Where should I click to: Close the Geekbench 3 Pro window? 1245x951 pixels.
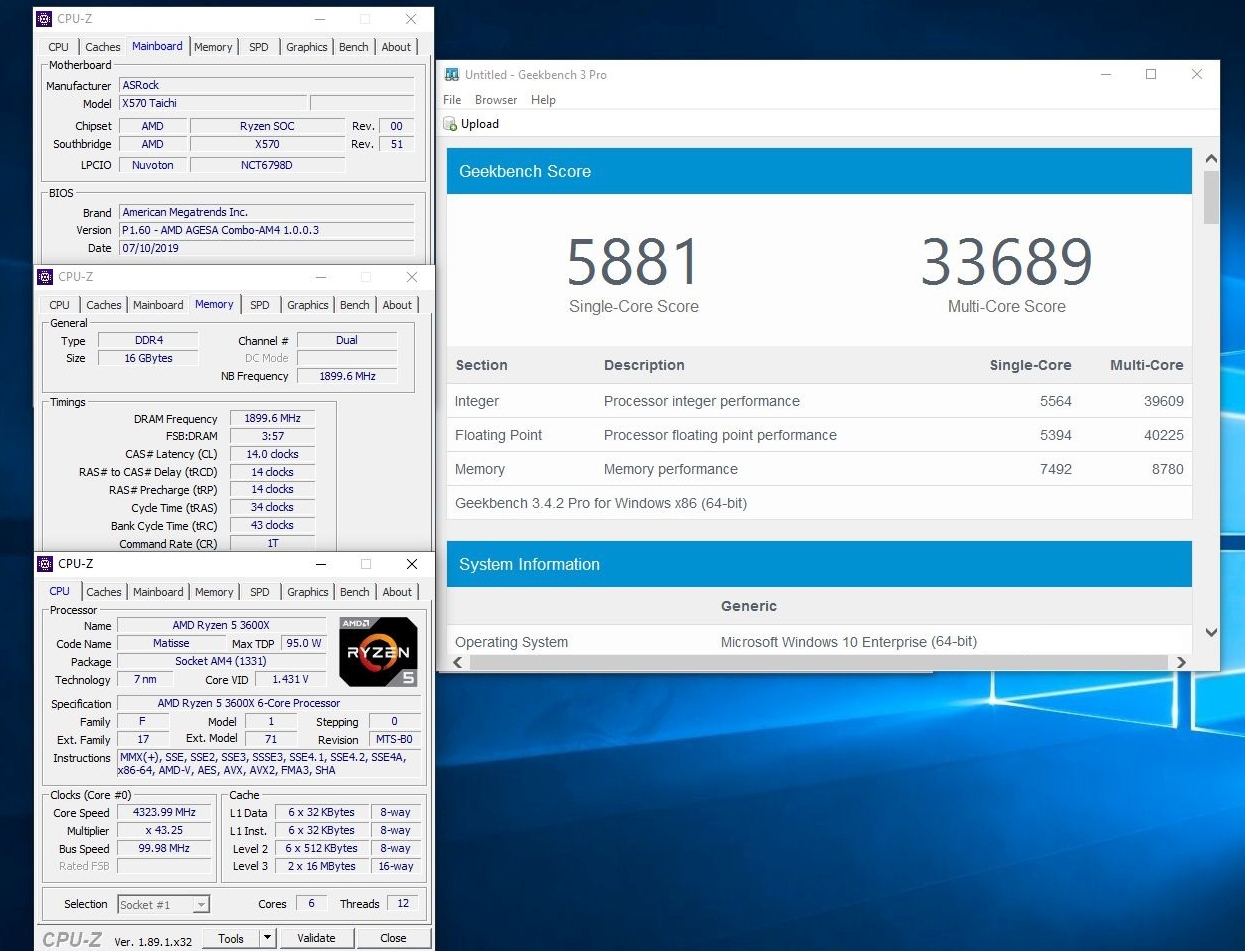[x=1197, y=74]
